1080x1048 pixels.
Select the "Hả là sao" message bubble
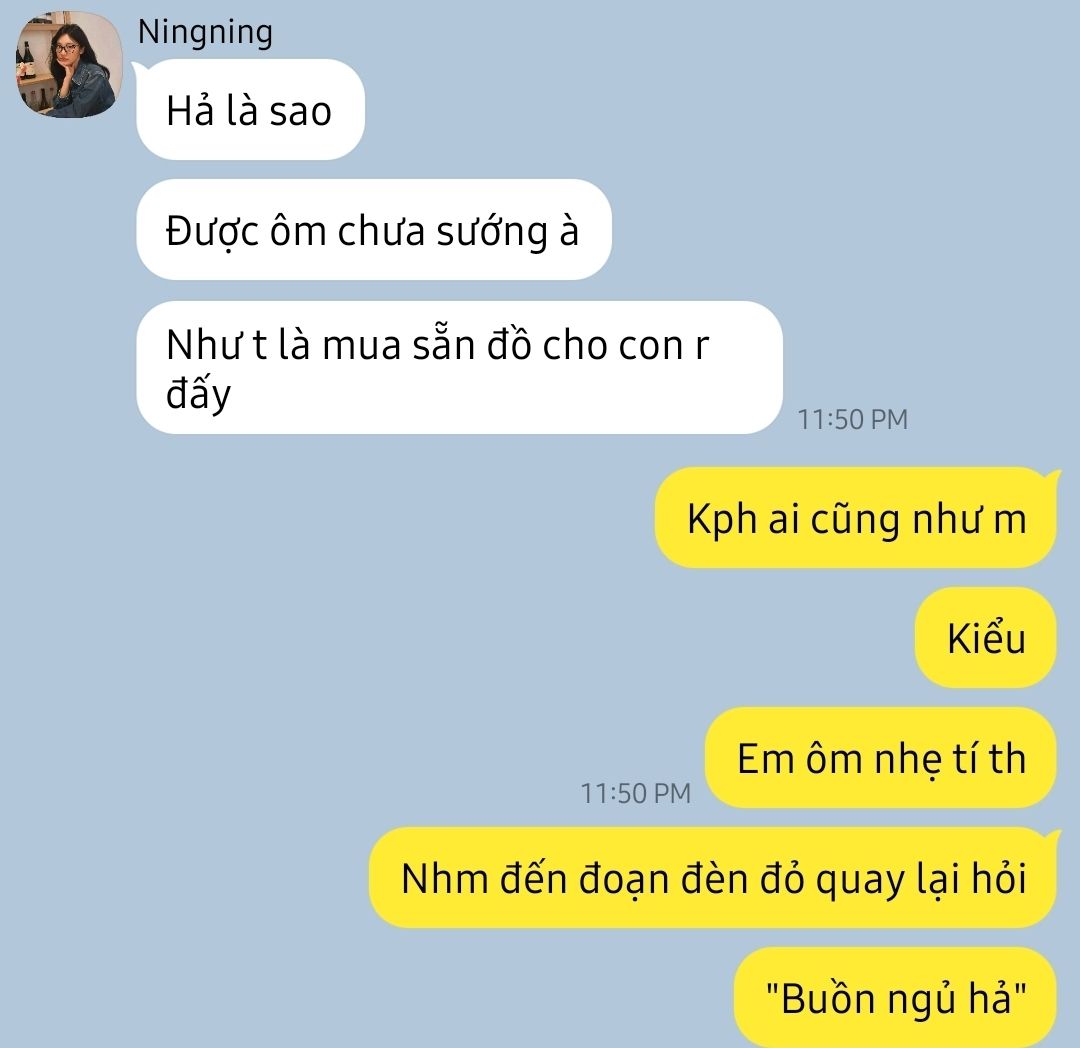(x=250, y=109)
